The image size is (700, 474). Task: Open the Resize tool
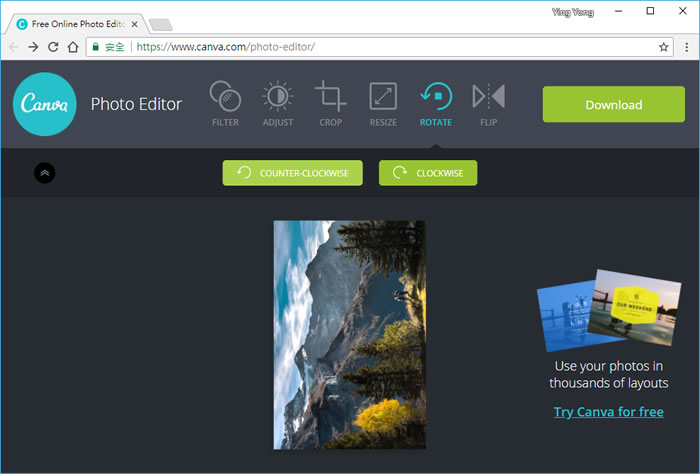tap(383, 104)
